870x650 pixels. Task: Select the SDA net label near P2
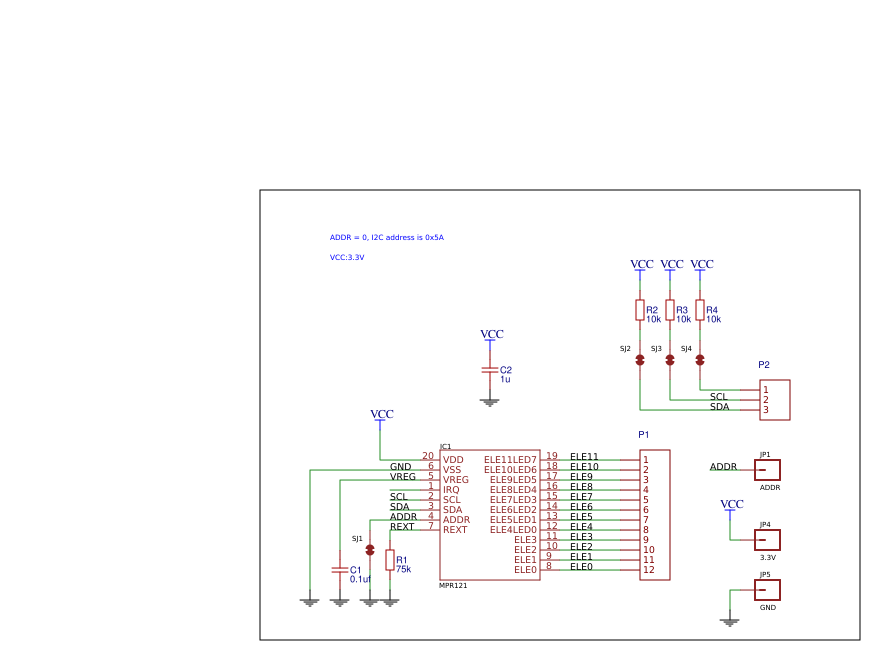coord(719,407)
